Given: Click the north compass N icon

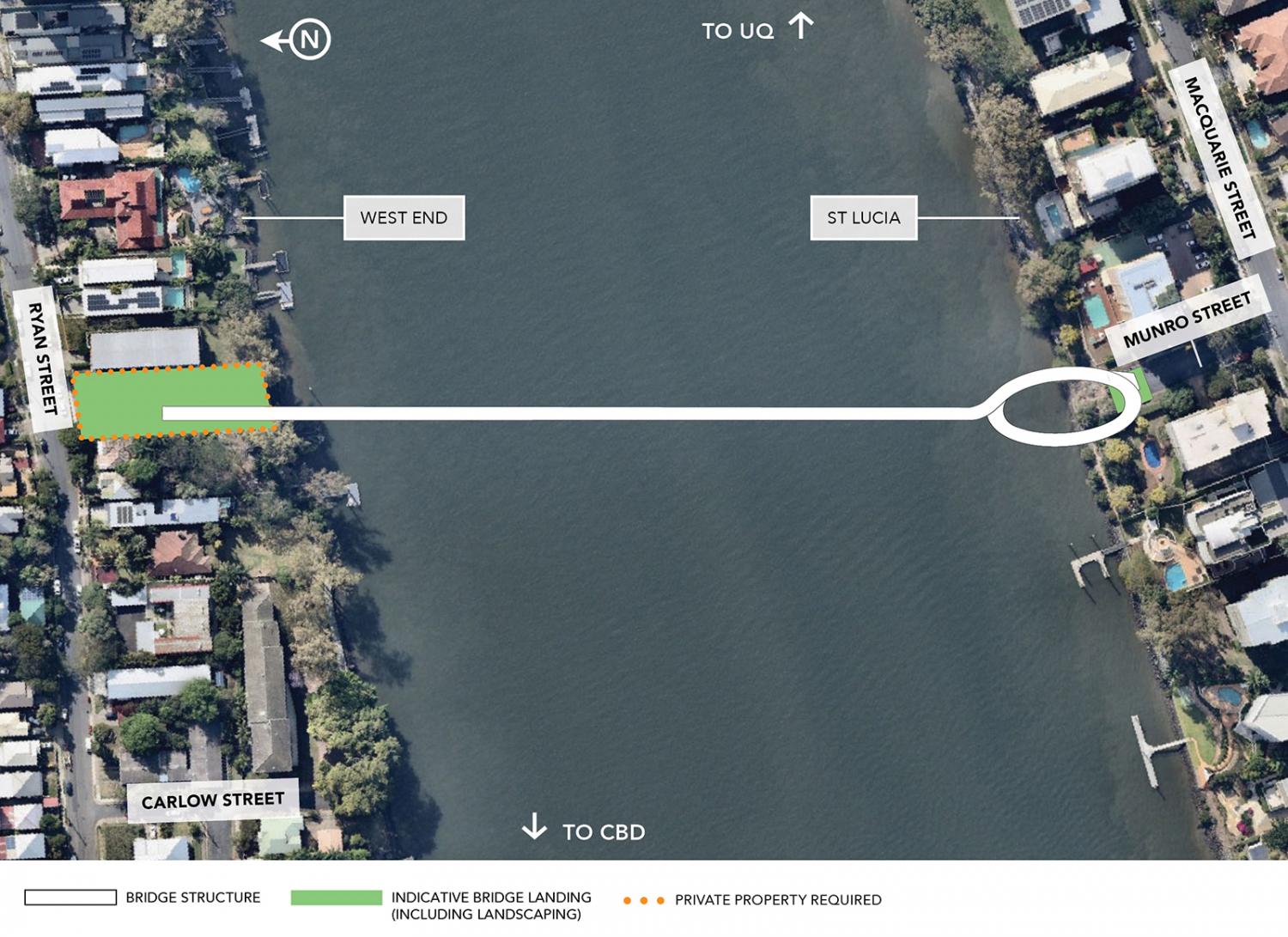Looking at the screenshot, I should pos(310,40).
